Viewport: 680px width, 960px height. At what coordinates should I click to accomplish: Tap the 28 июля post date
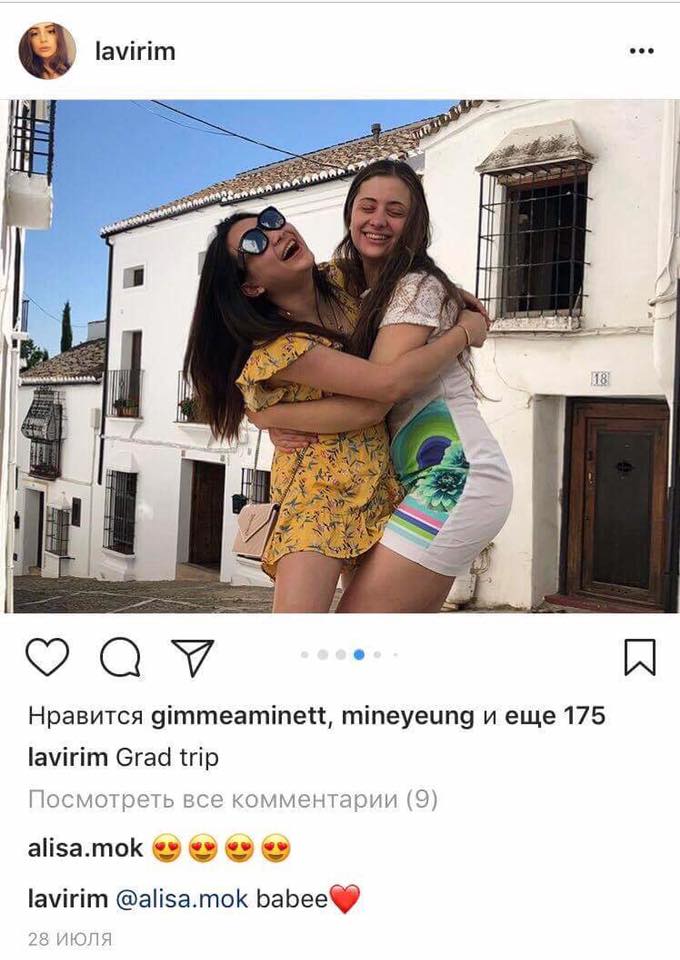tap(70, 939)
